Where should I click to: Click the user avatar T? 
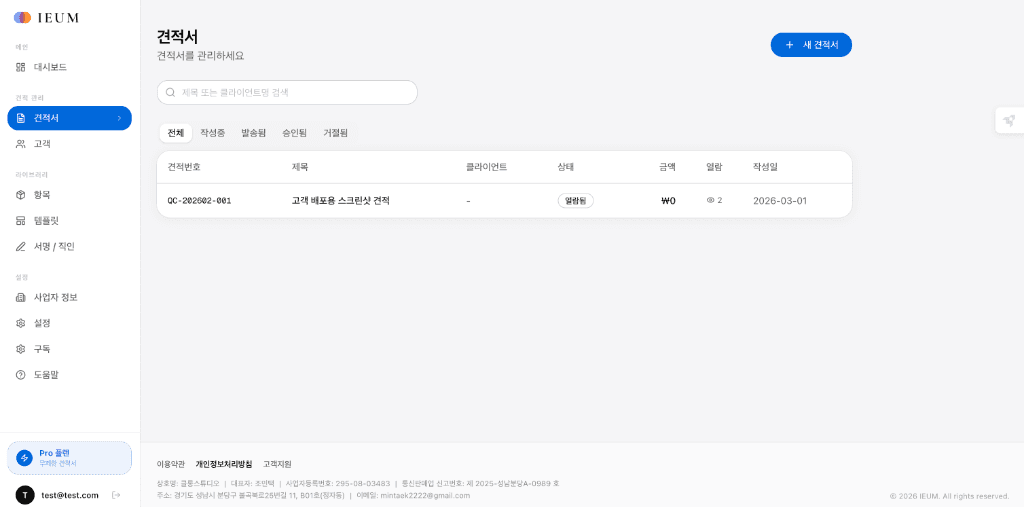coord(25,495)
